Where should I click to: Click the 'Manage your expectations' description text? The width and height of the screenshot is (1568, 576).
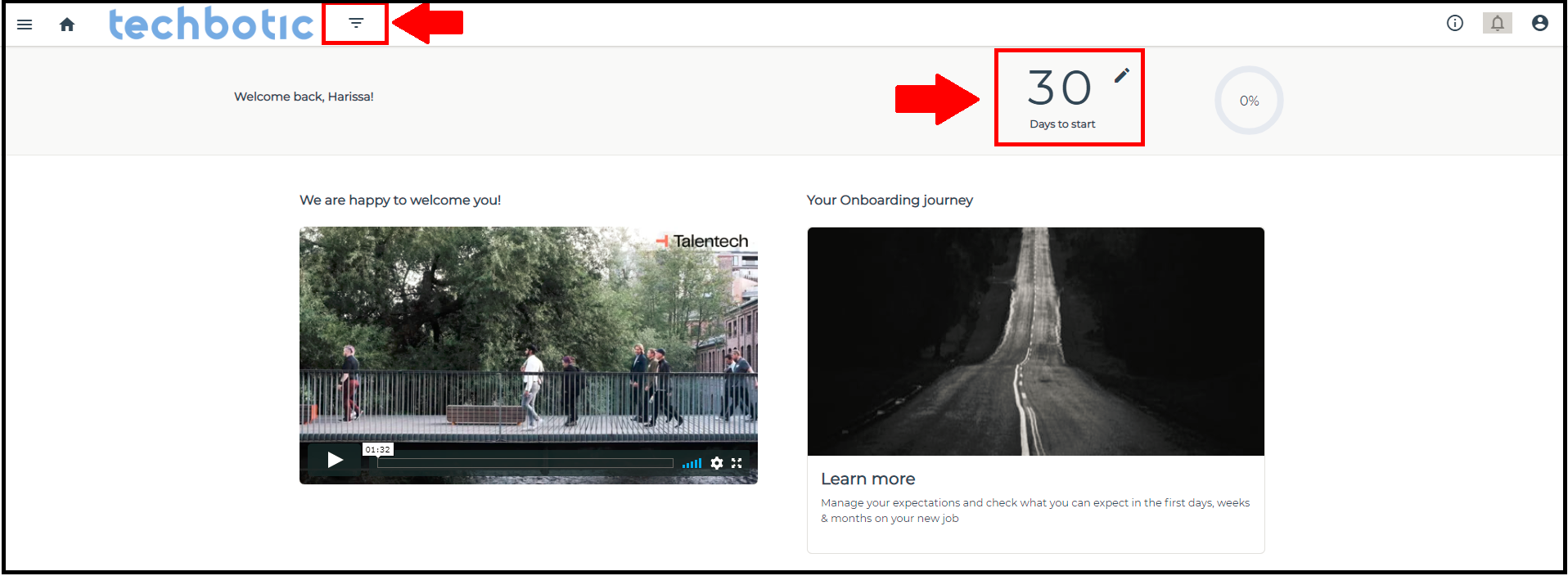[1035, 511]
